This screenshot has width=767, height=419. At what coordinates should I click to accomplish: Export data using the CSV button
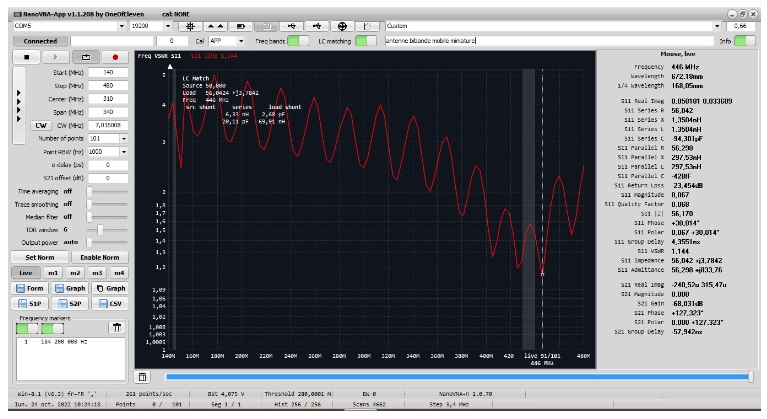point(110,302)
